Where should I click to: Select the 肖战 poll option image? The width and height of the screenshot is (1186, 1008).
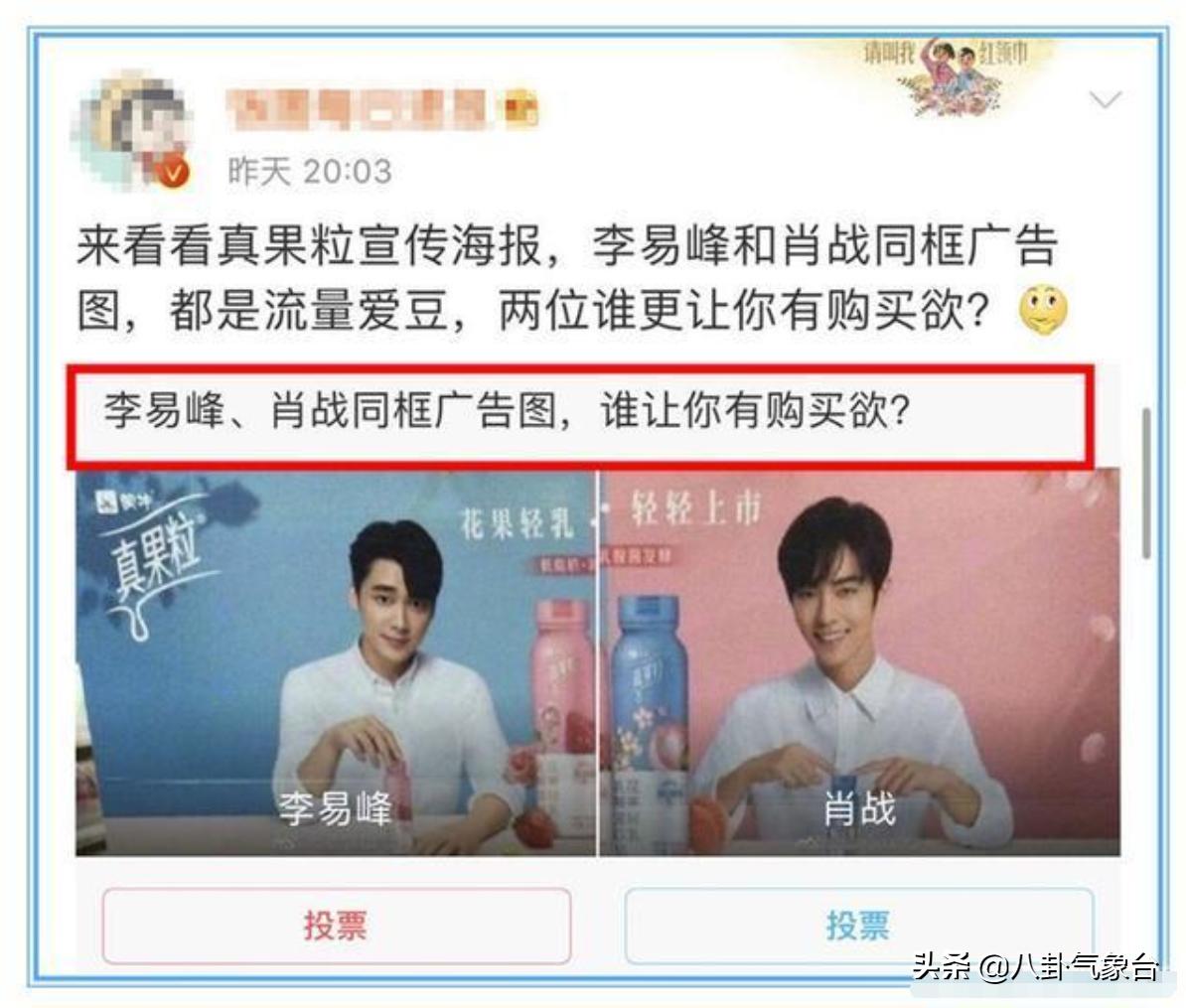859,663
